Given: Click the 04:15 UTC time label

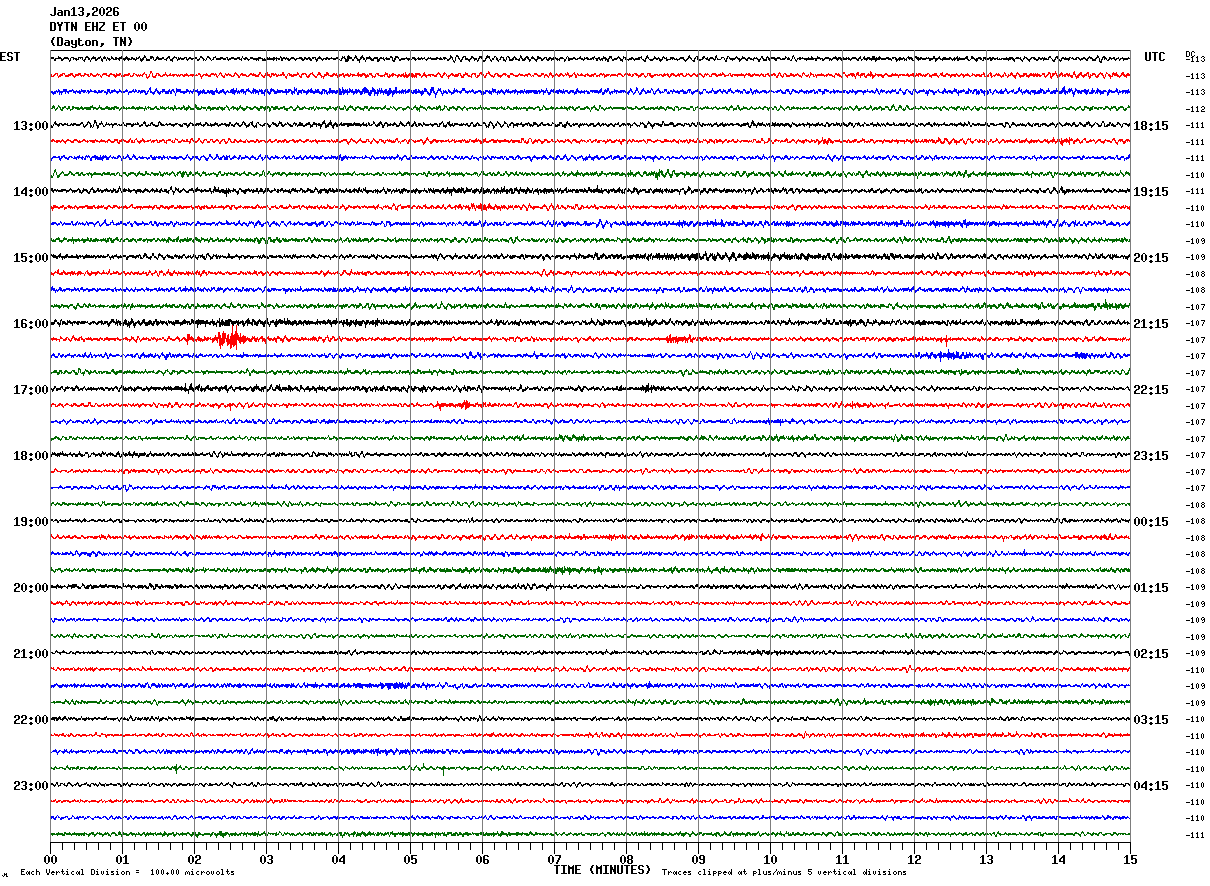Looking at the screenshot, I should click(x=1151, y=786).
